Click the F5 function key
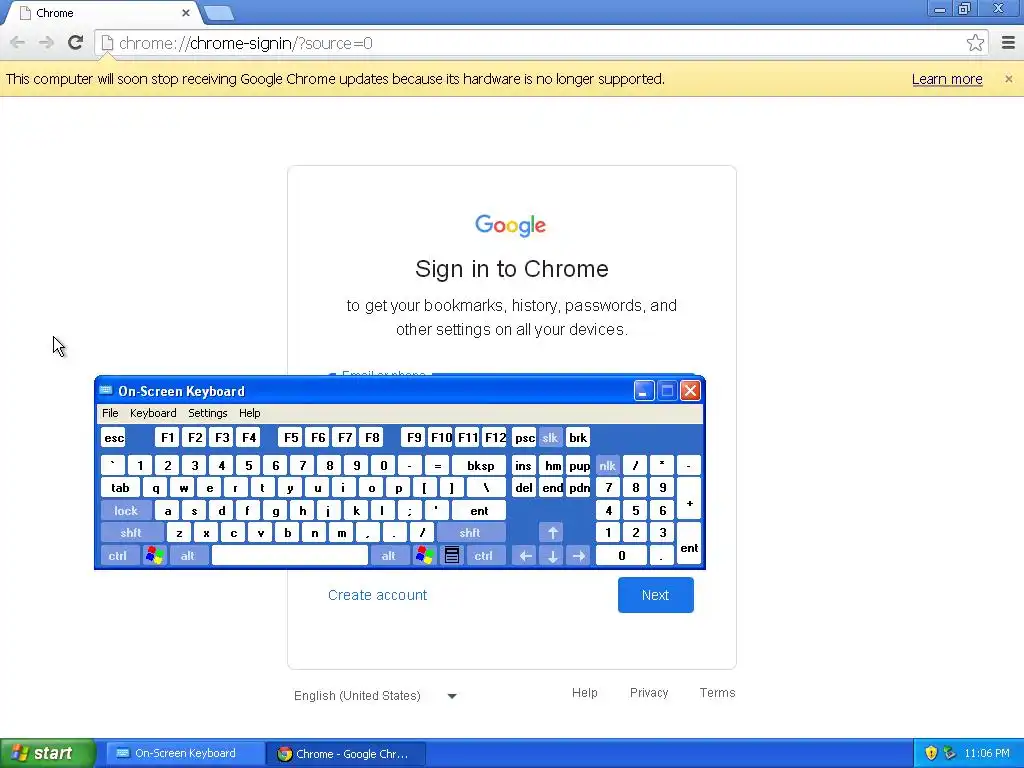The width and height of the screenshot is (1024, 768). (x=291, y=438)
